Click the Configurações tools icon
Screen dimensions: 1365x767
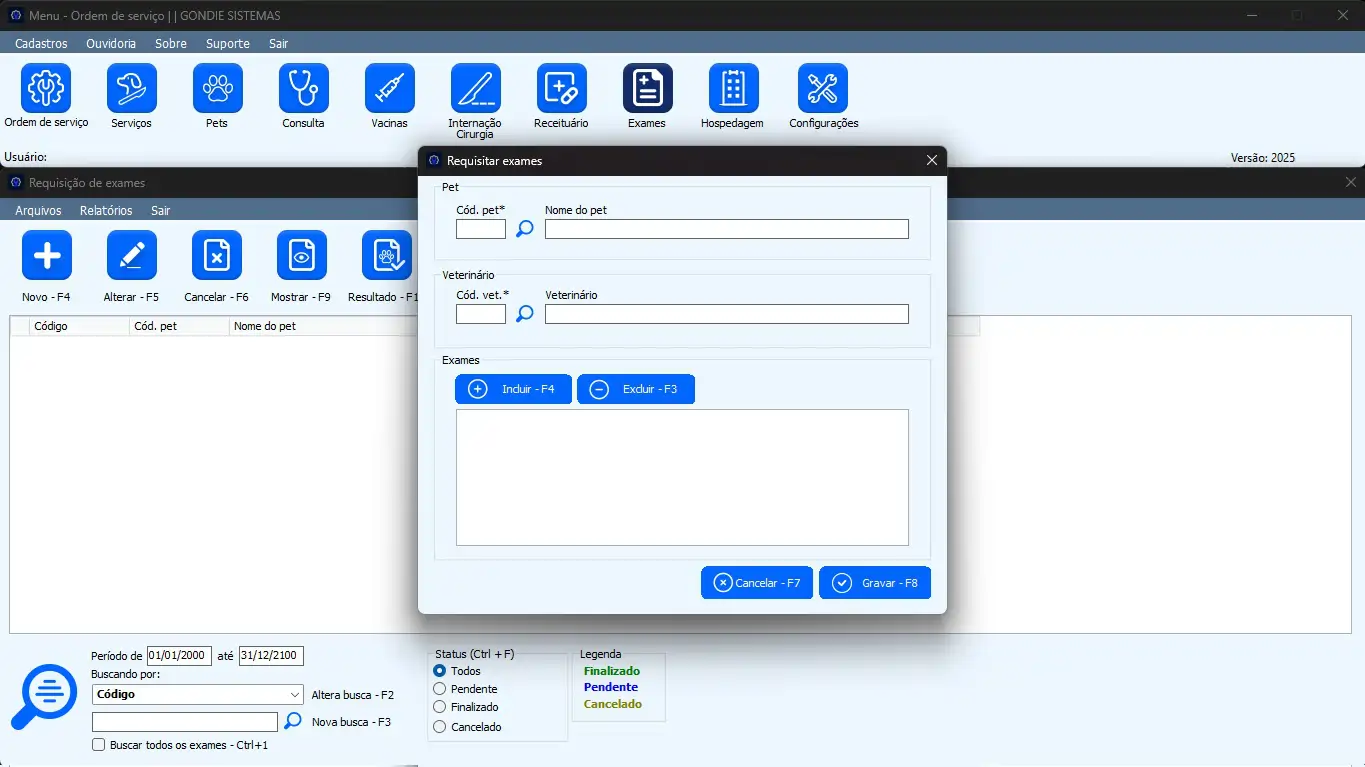(x=822, y=89)
